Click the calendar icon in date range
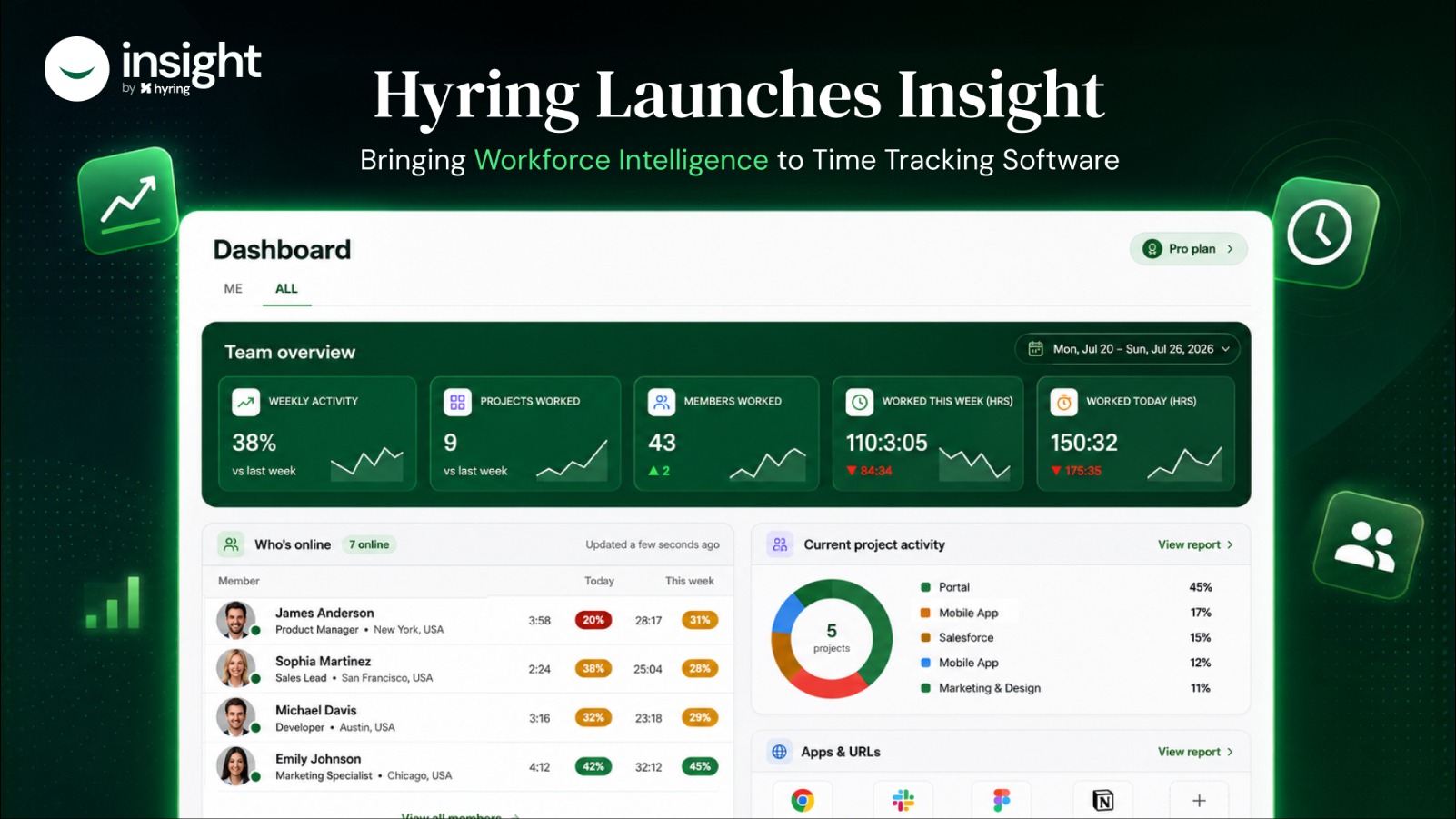 (1035, 349)
